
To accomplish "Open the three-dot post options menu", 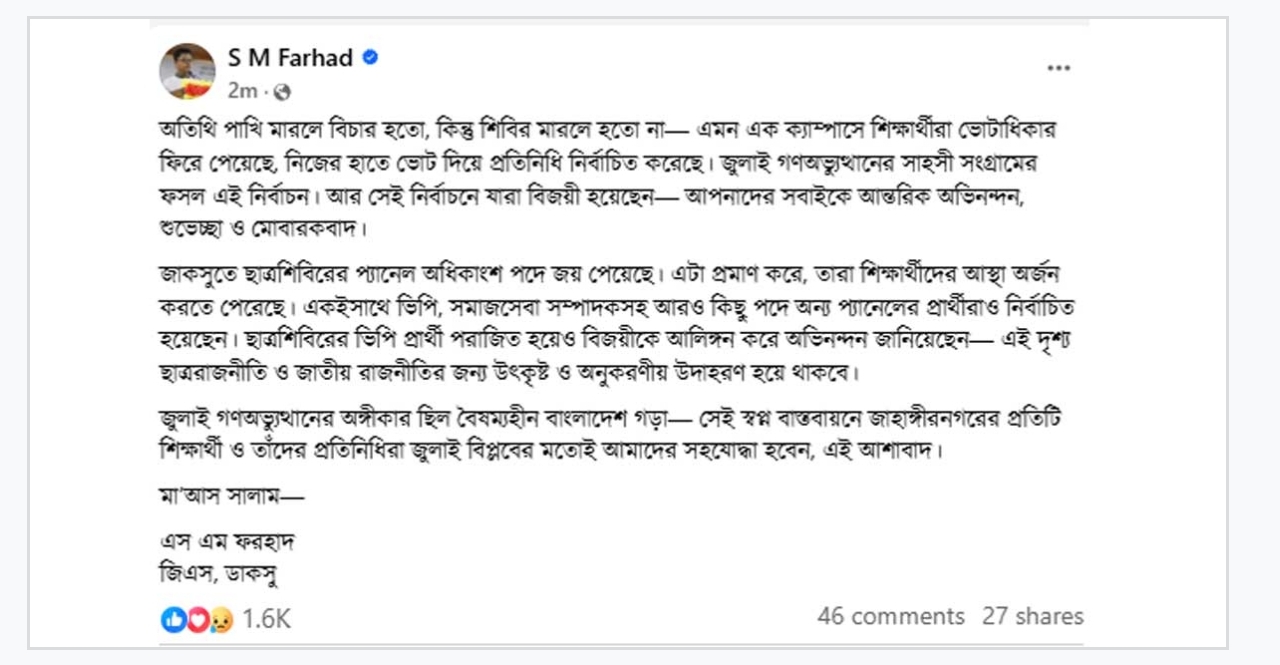I will click(1058, 68).
